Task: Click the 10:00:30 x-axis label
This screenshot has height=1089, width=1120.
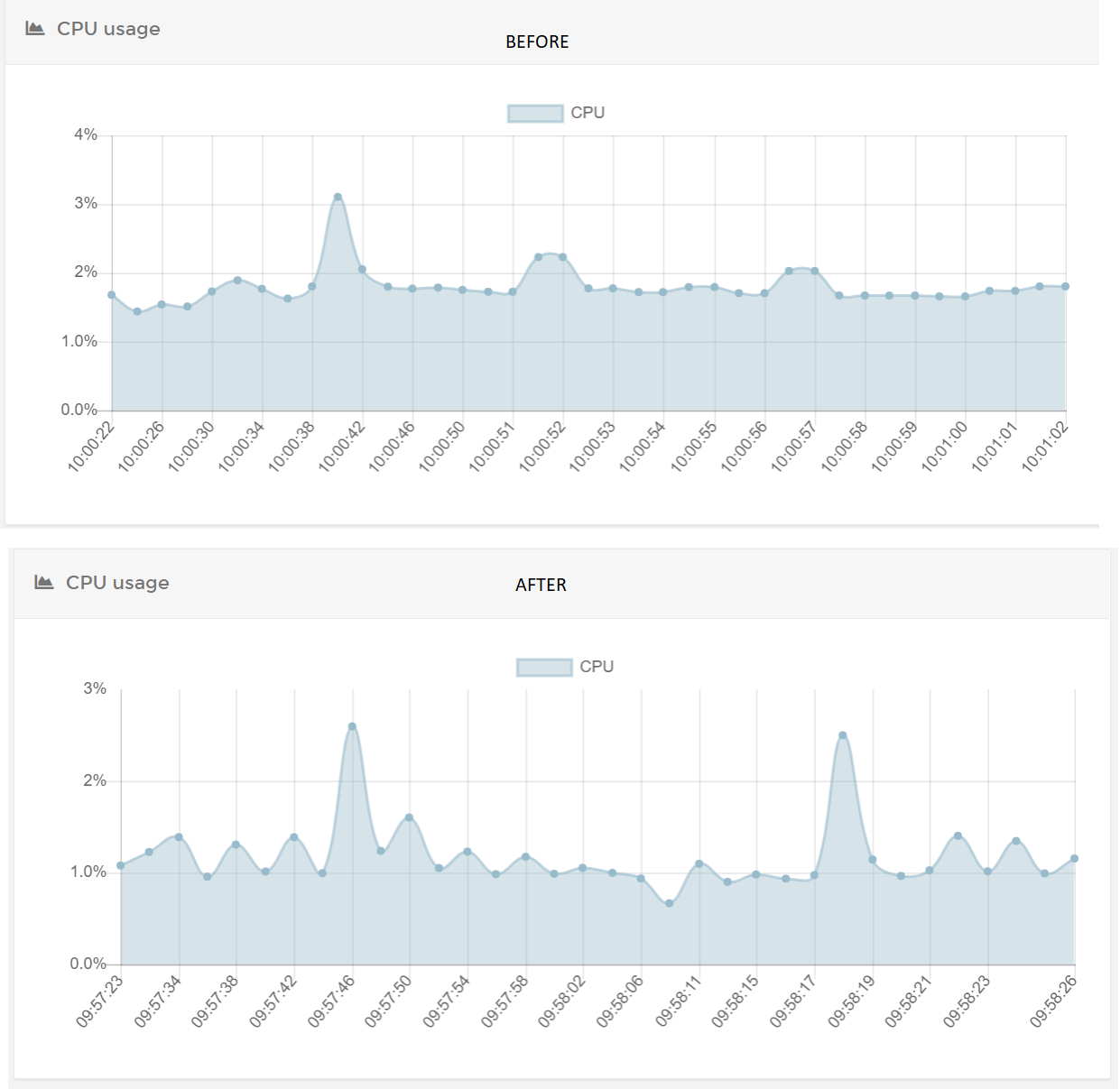Action: pyautogui.click(x=192, y=446)
